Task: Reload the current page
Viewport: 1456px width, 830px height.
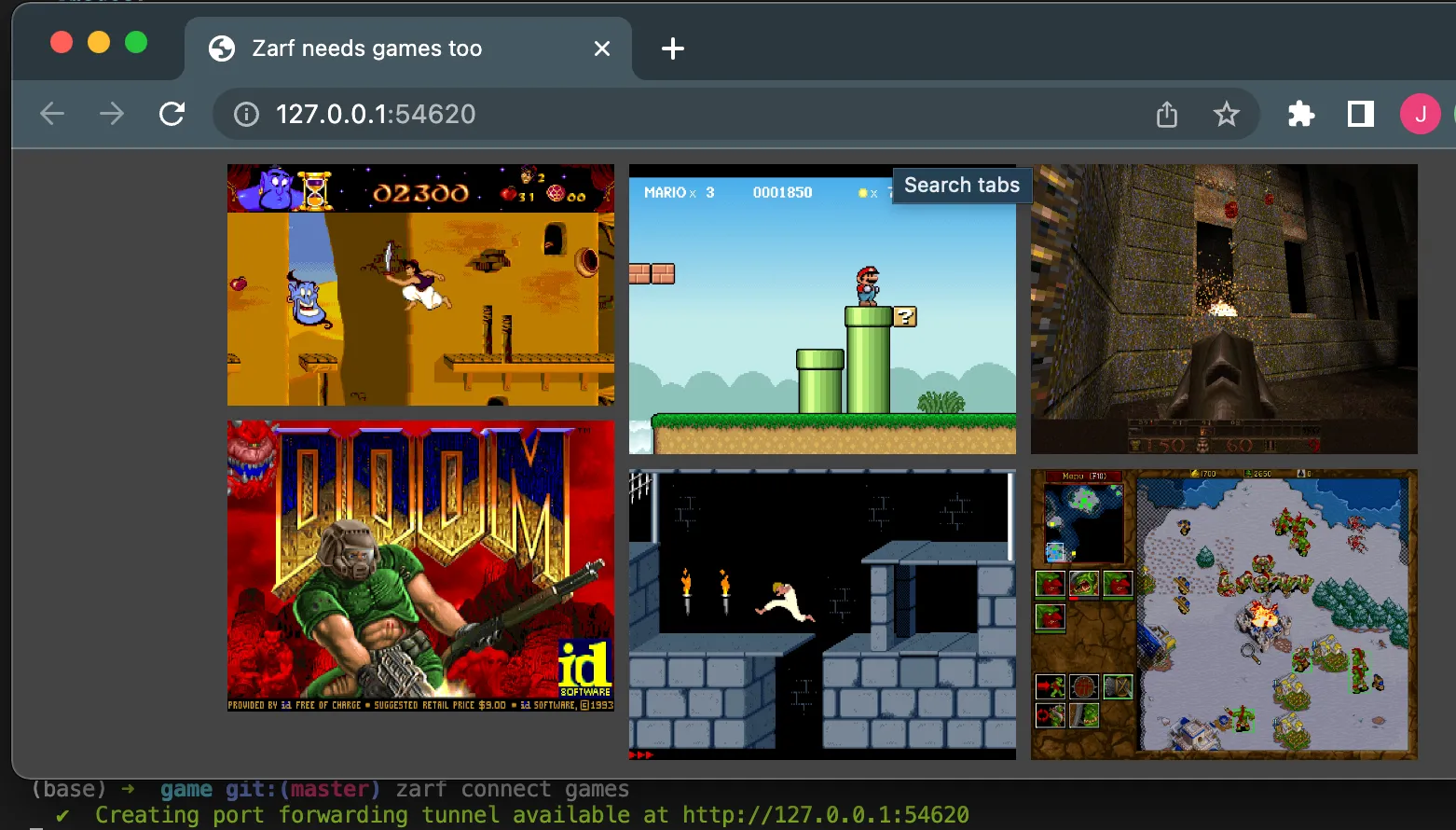Action: tap(172, 114)
